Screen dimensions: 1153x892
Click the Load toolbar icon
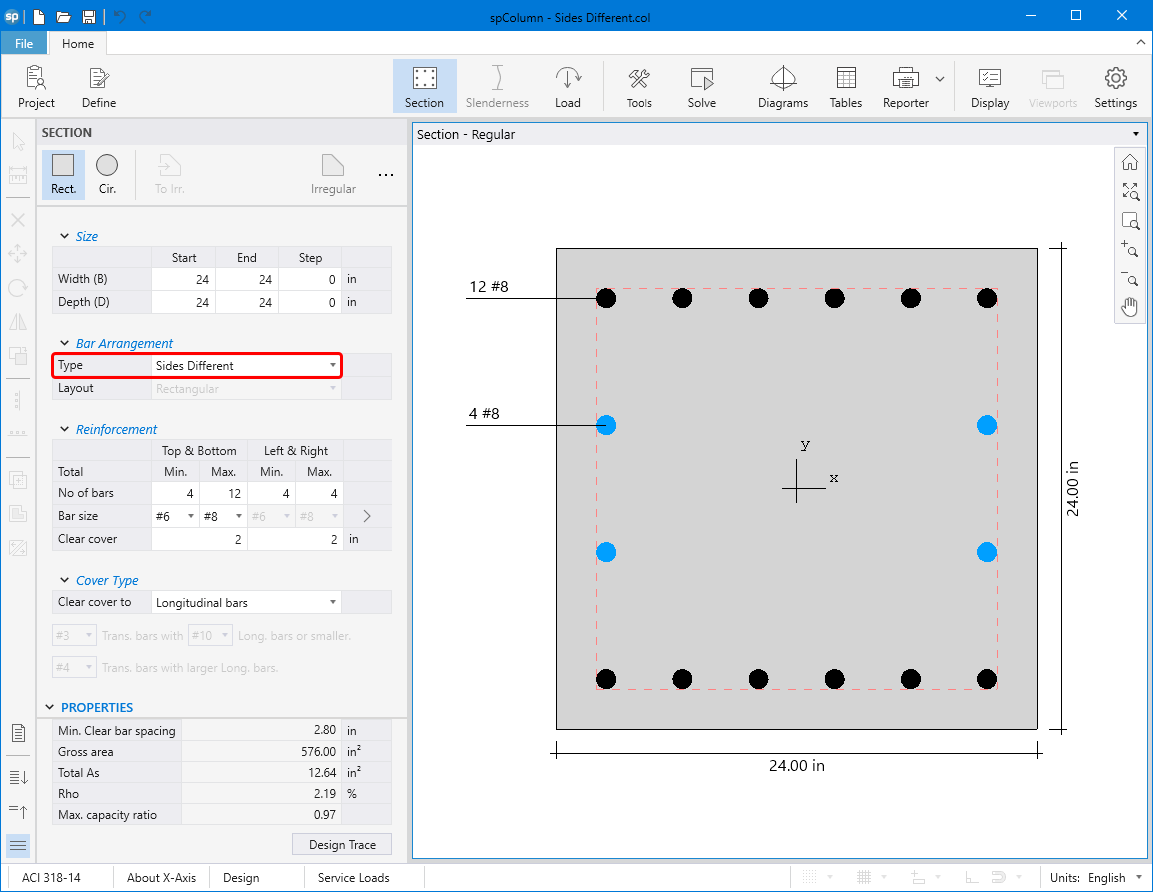(567, 87)
